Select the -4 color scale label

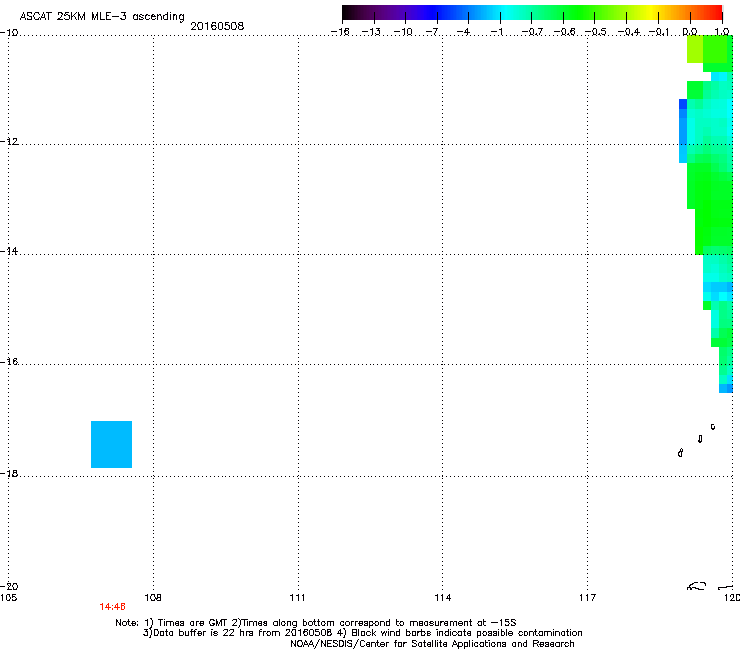pyautogui.click(x=463, y=32)
